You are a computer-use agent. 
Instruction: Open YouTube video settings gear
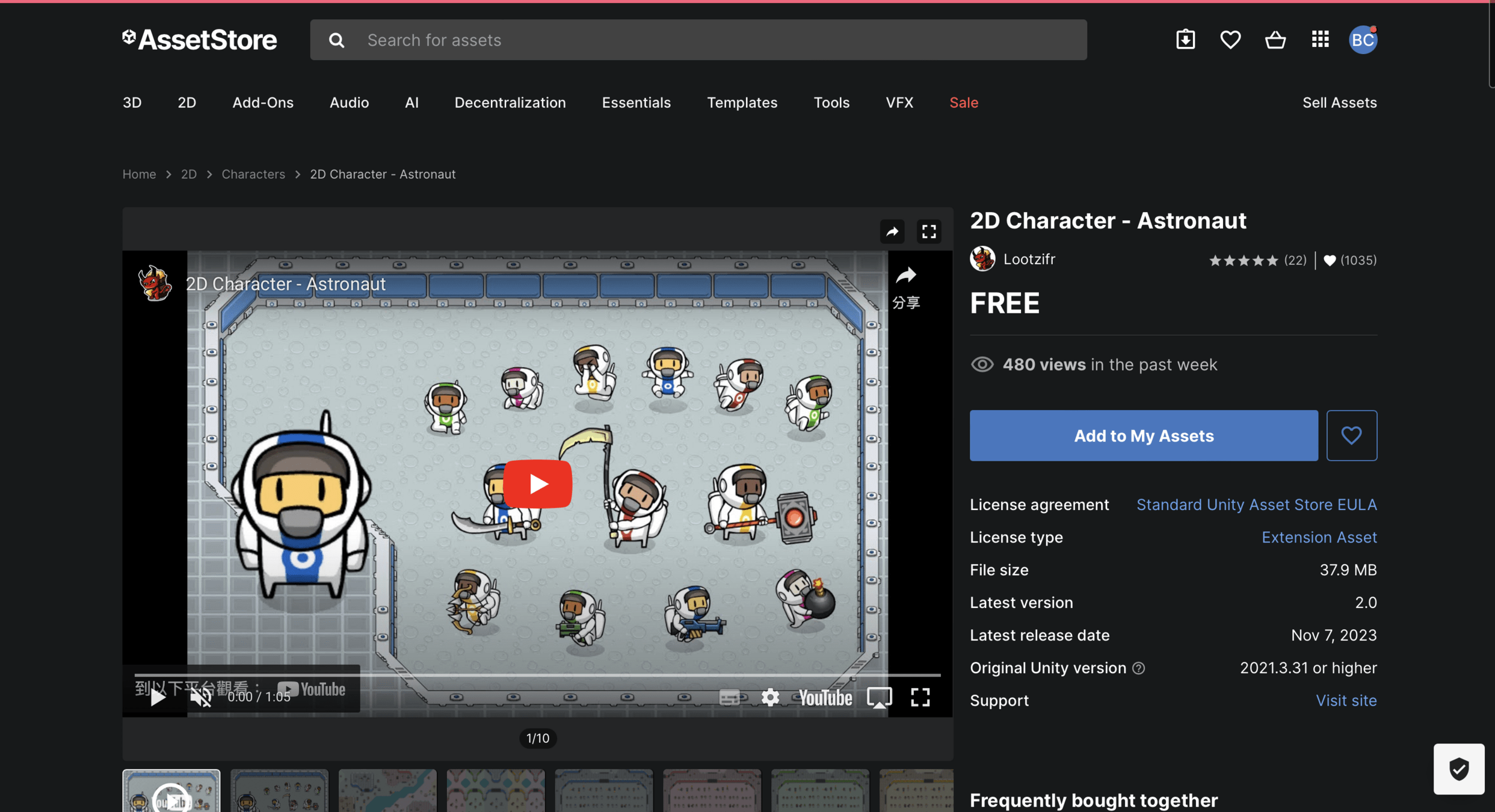click(770, 697)
